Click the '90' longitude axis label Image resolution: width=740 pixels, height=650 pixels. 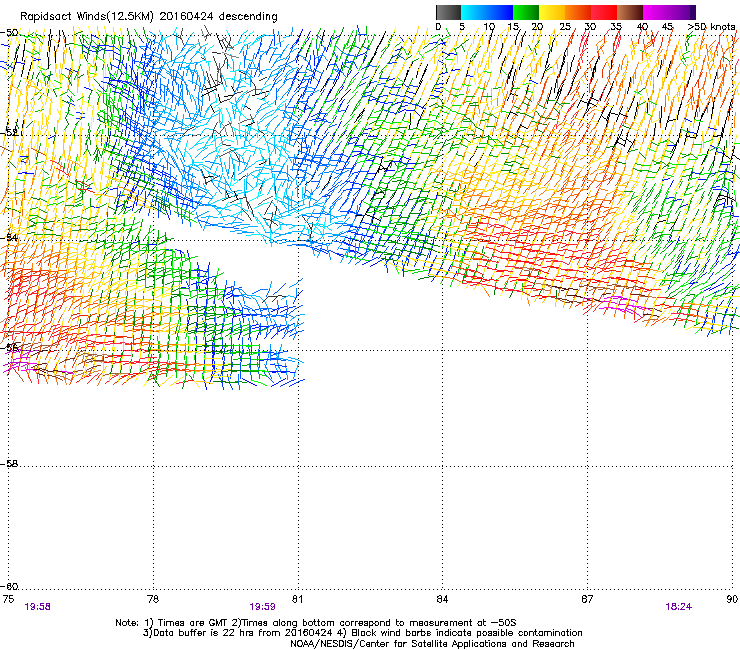(732, 599)
